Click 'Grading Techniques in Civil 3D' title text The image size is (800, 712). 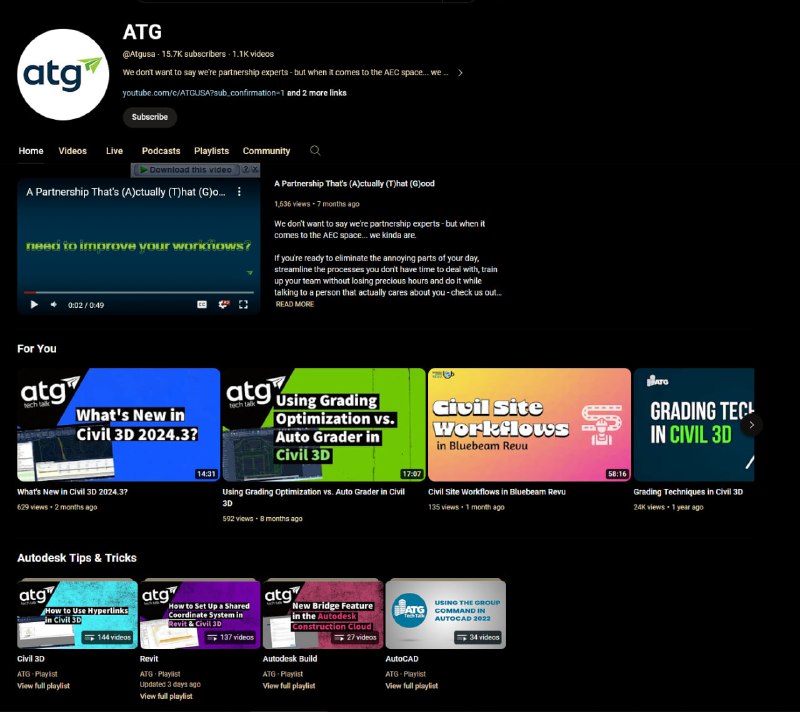coord(688,492)
